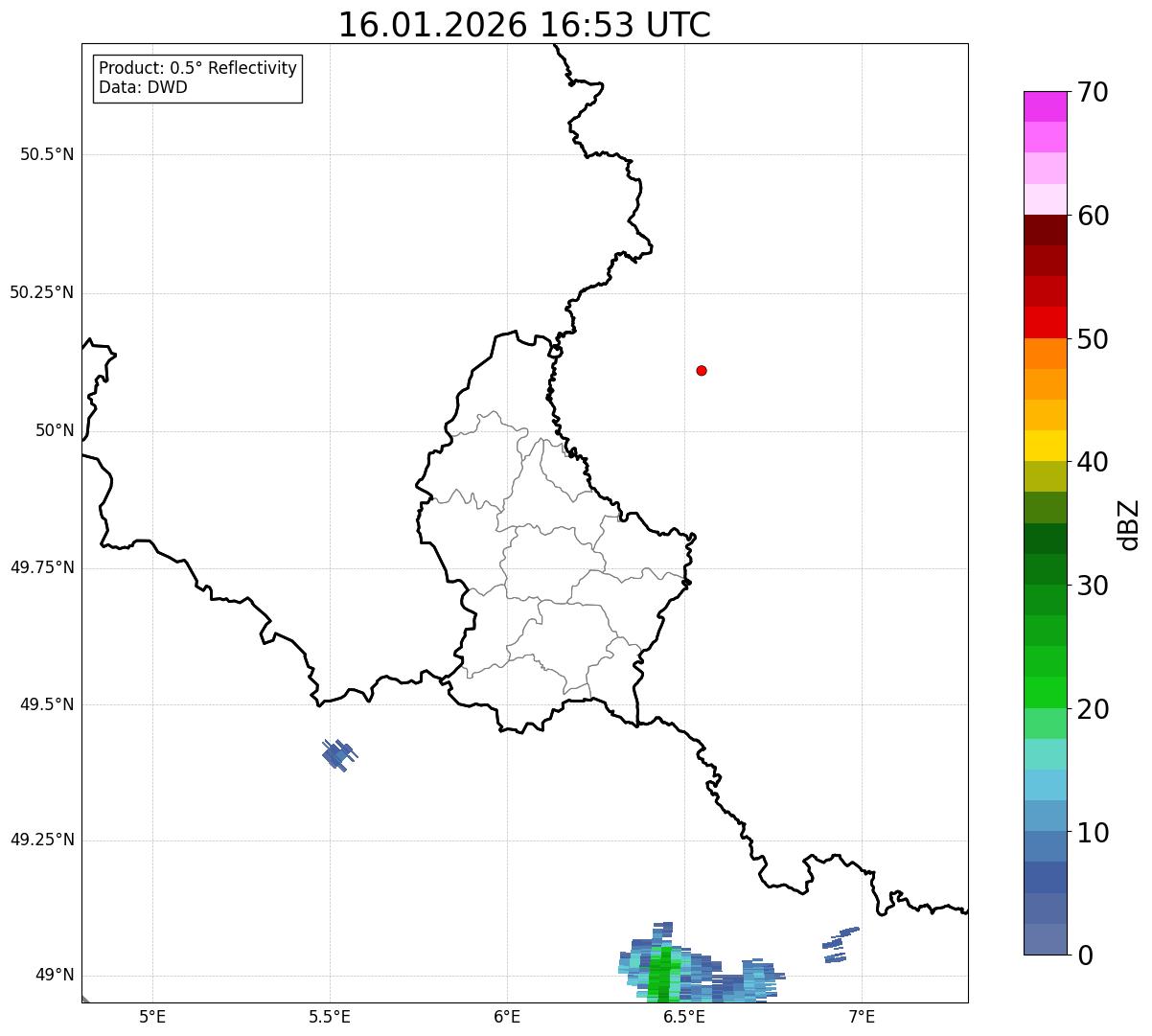Click the olive colorbar segment below 40

(x=1045, y=476)
